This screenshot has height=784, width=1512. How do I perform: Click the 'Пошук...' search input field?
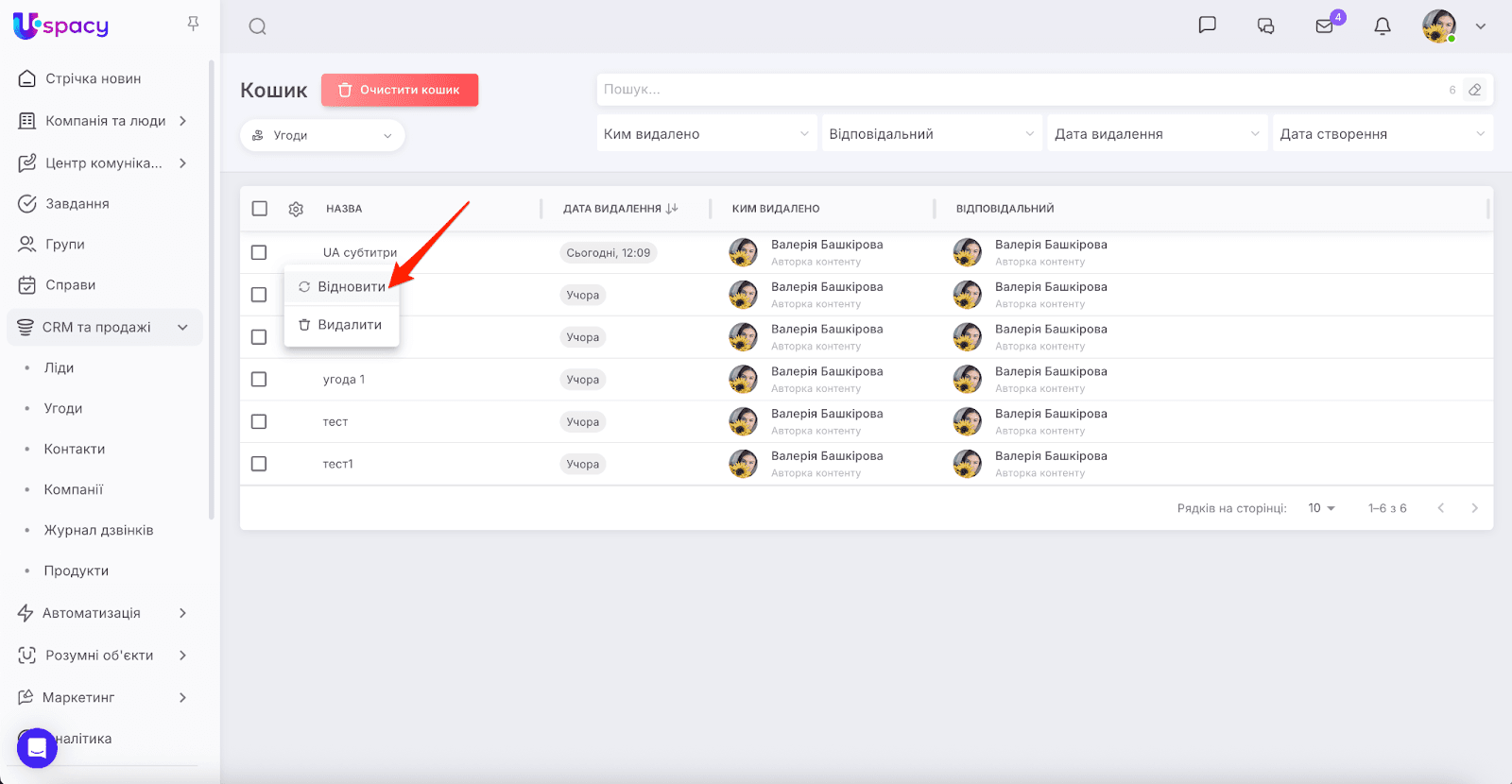pyautogui.click(x=1021, y=90)
